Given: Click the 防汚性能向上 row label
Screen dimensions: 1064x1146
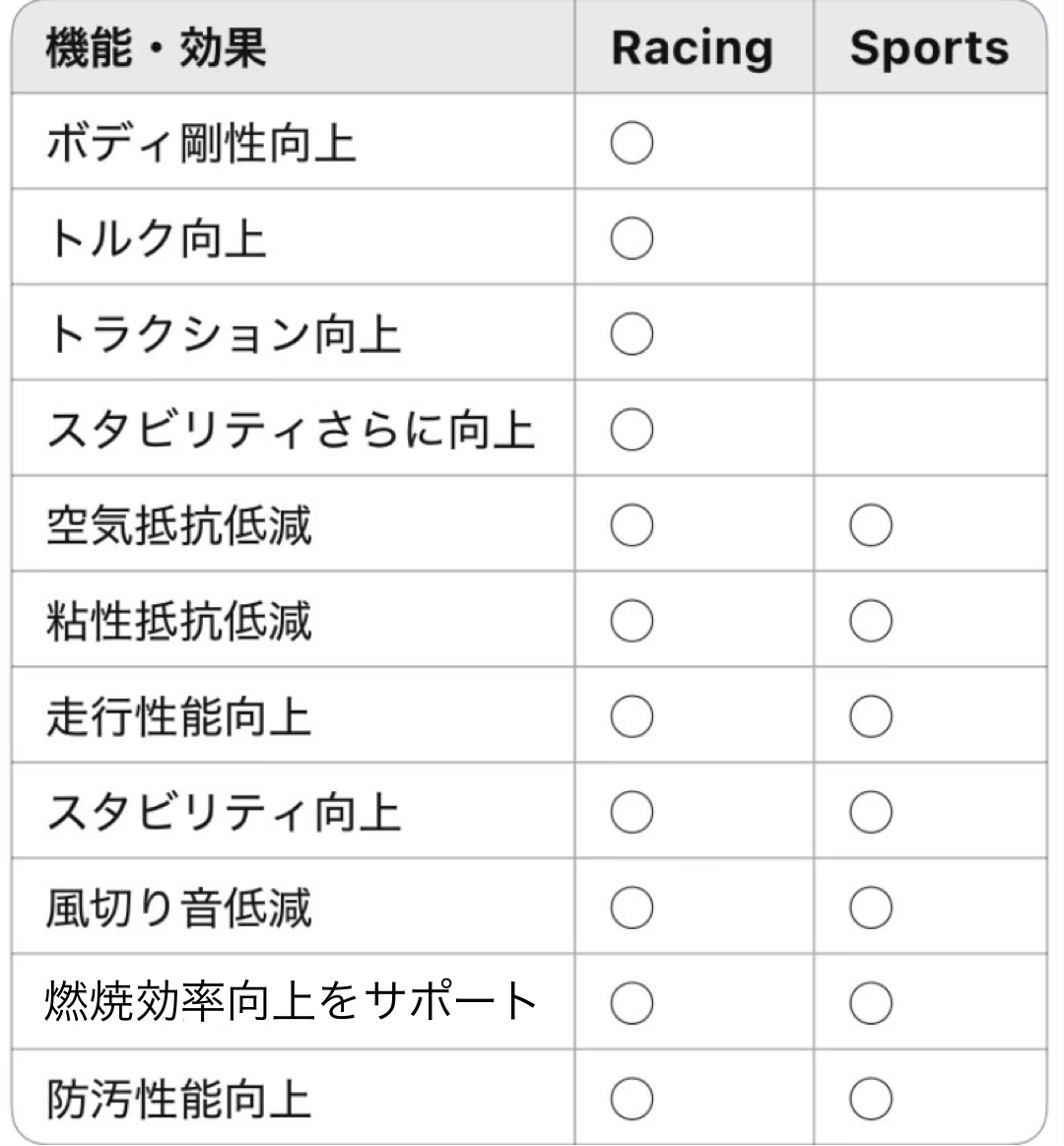Looking at the screenshot, I should [178, 1100].
